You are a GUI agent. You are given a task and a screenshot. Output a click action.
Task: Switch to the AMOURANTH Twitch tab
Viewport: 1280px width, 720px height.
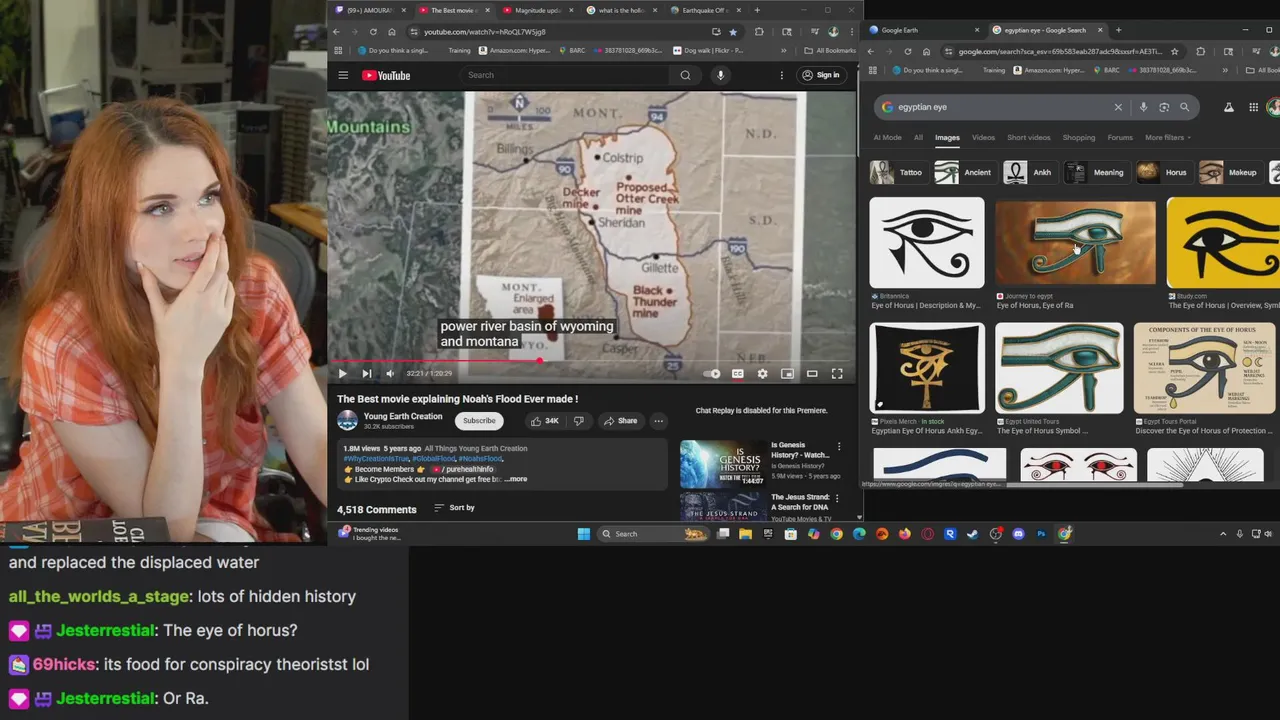click(x=368, y=10)
